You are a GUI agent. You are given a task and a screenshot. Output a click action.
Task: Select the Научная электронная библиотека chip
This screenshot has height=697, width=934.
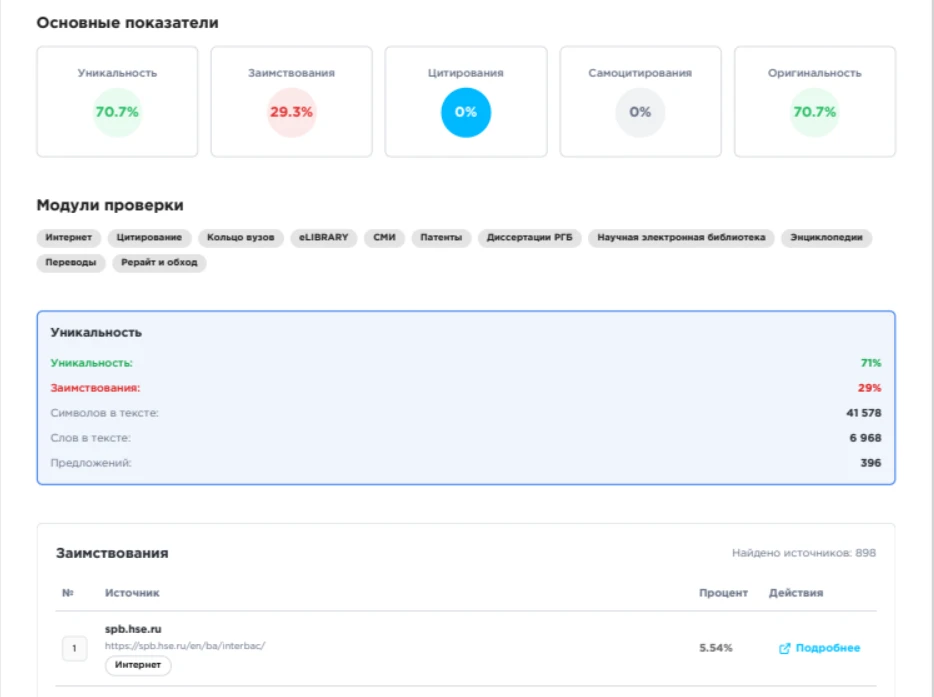click(x=681, y=238)
